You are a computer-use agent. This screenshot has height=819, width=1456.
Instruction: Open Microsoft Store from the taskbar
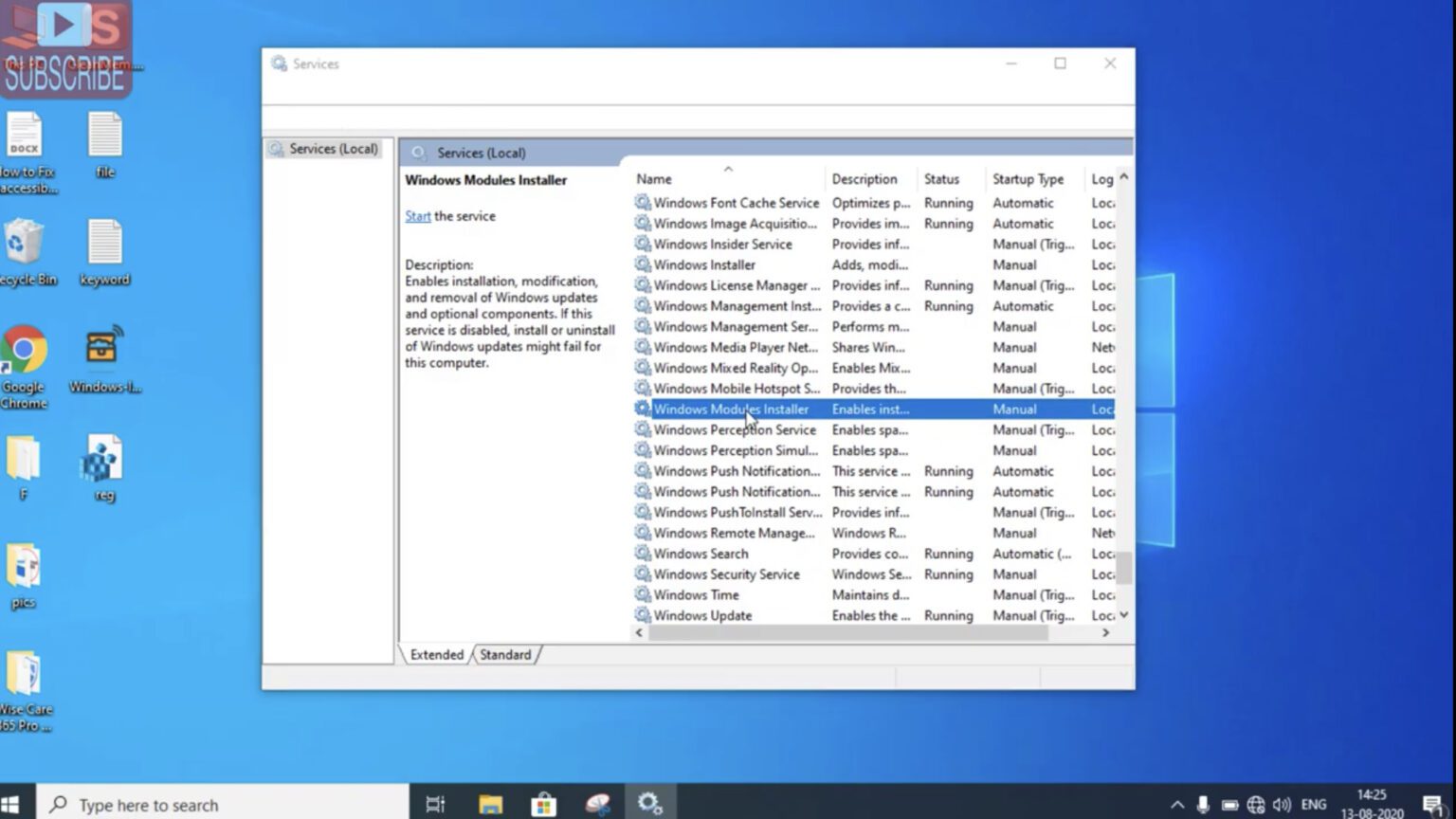point(544,805)
